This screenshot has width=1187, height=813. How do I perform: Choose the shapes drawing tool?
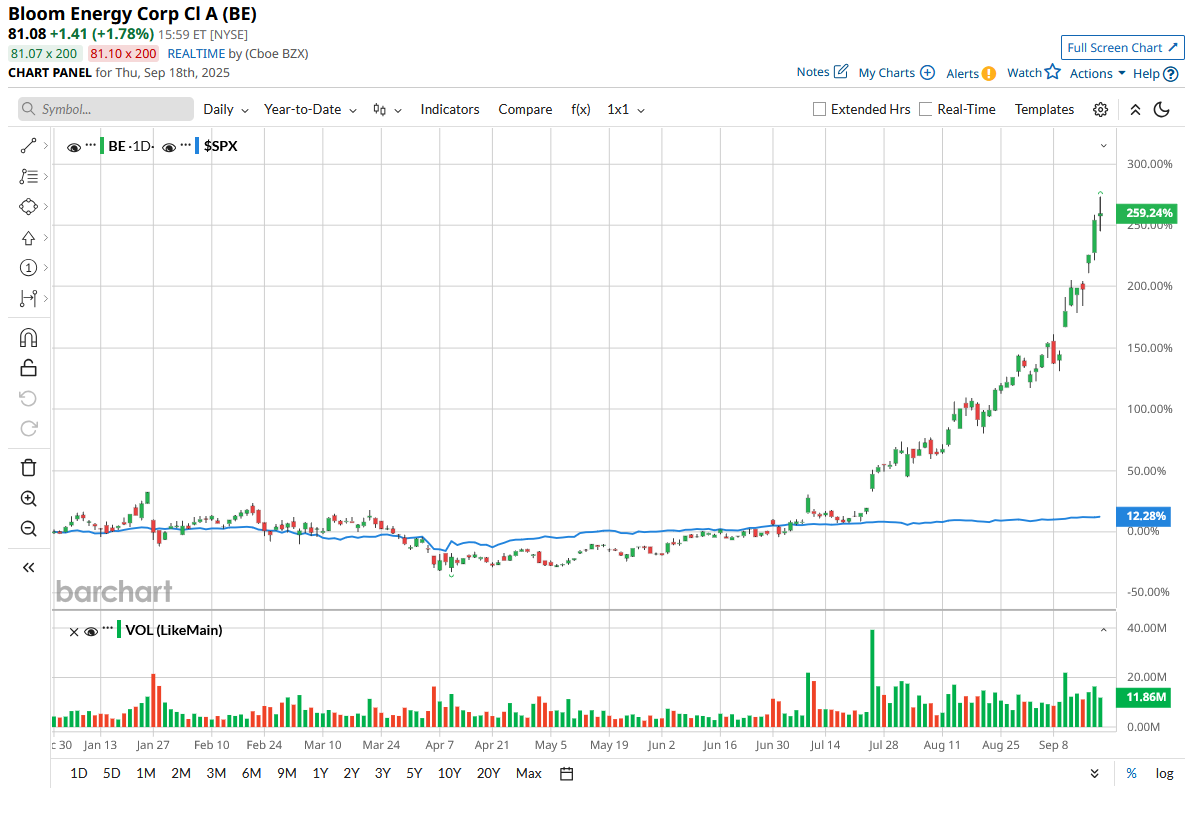[28, 207]
